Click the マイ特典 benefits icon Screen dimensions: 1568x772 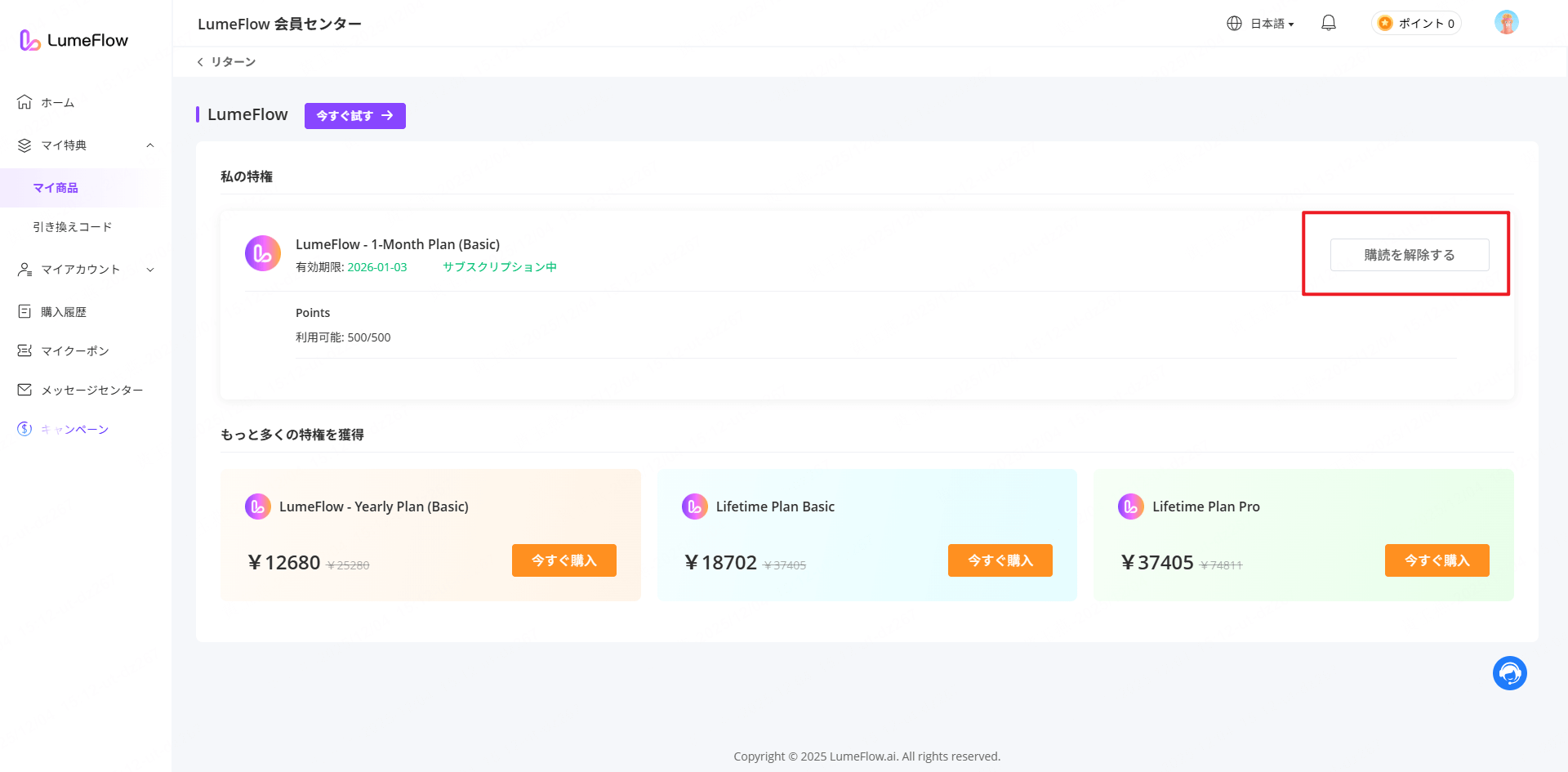coord(24,145)
